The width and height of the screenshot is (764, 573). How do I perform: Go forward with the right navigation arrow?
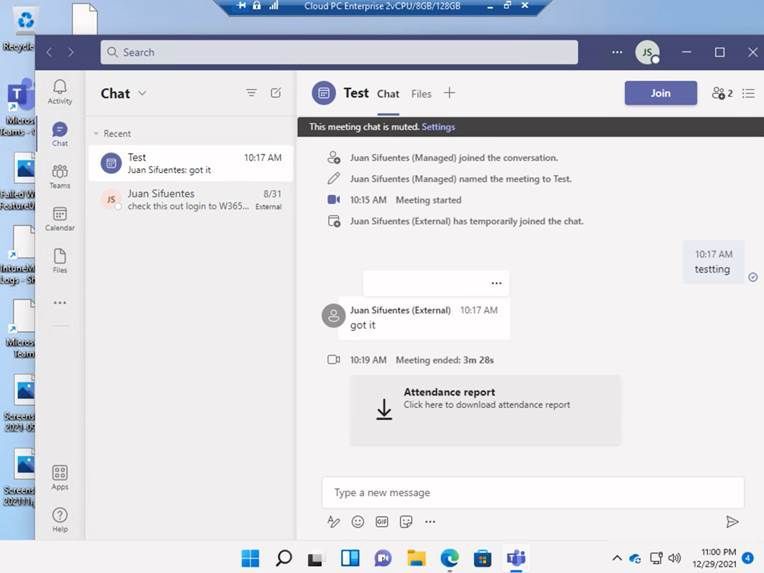[71, 52]
